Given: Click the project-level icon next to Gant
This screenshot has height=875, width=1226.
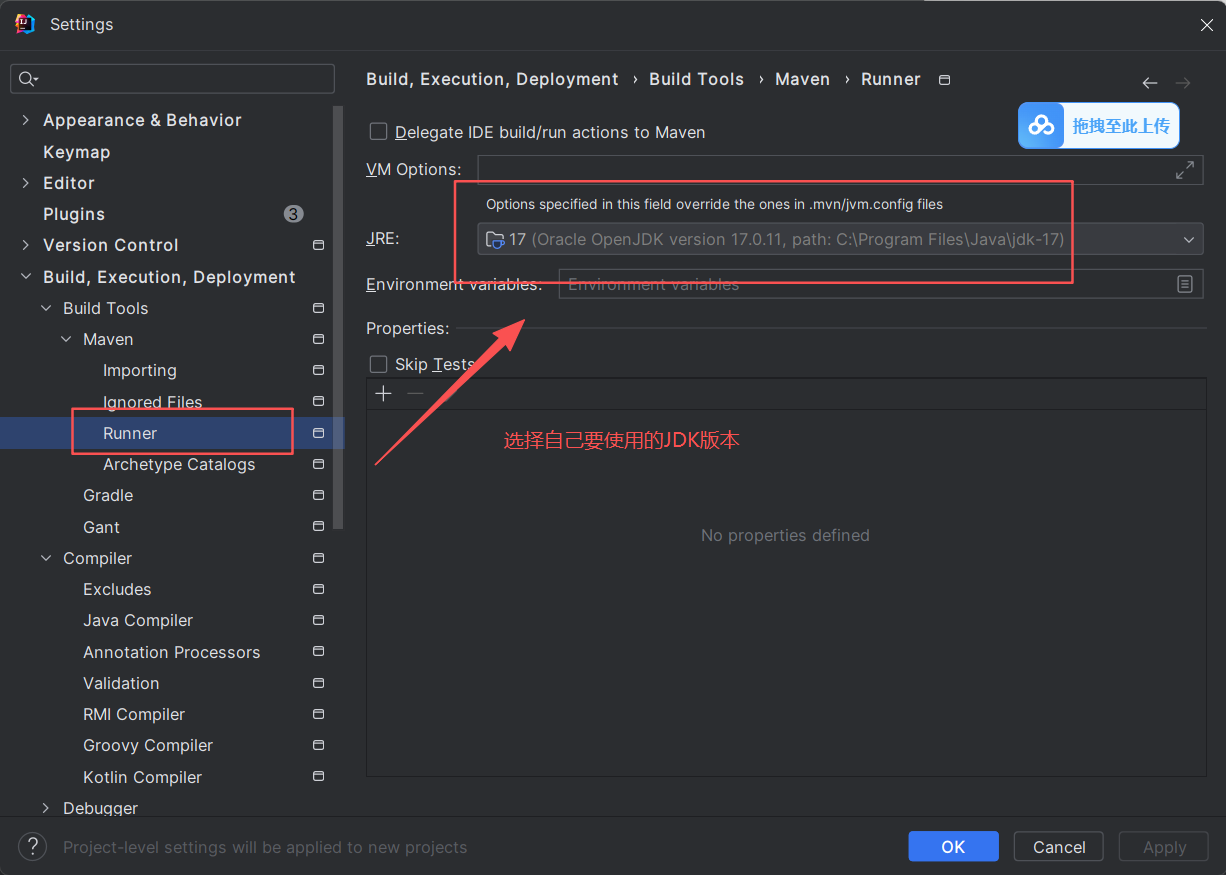Looking at the screenshot, I should (x=318, y=526).
